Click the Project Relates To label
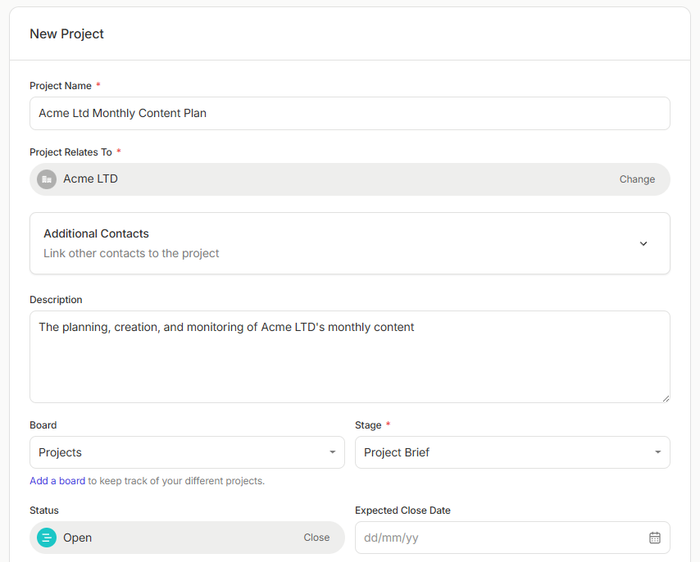Image resolution: width=700 pixels, height=562 pixels. coord(70,152)
